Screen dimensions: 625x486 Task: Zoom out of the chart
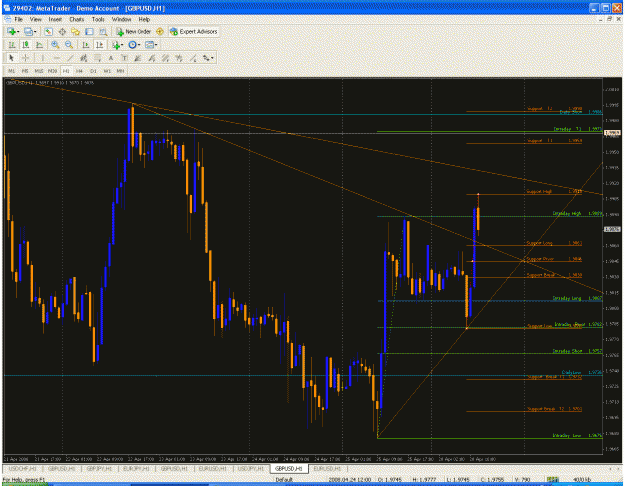click(x=69, y=45)
